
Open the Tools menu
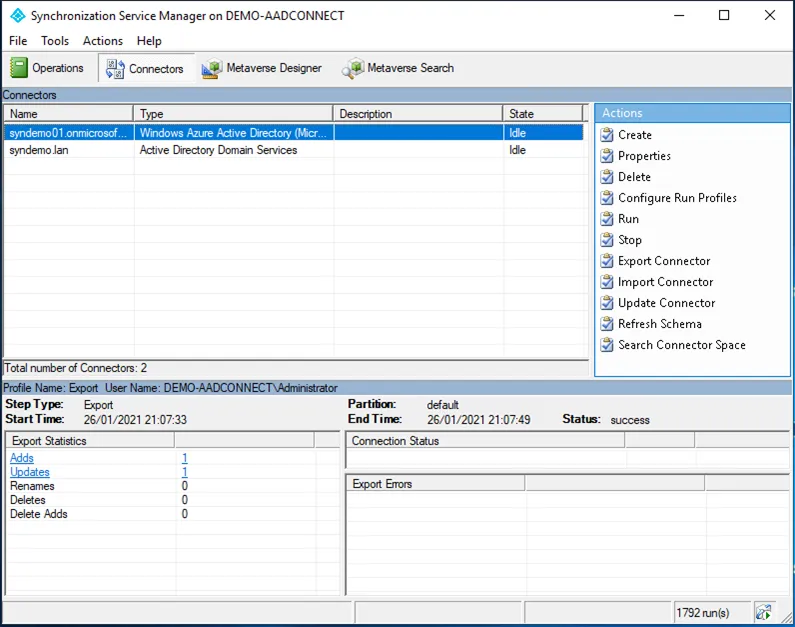[55, 41]
